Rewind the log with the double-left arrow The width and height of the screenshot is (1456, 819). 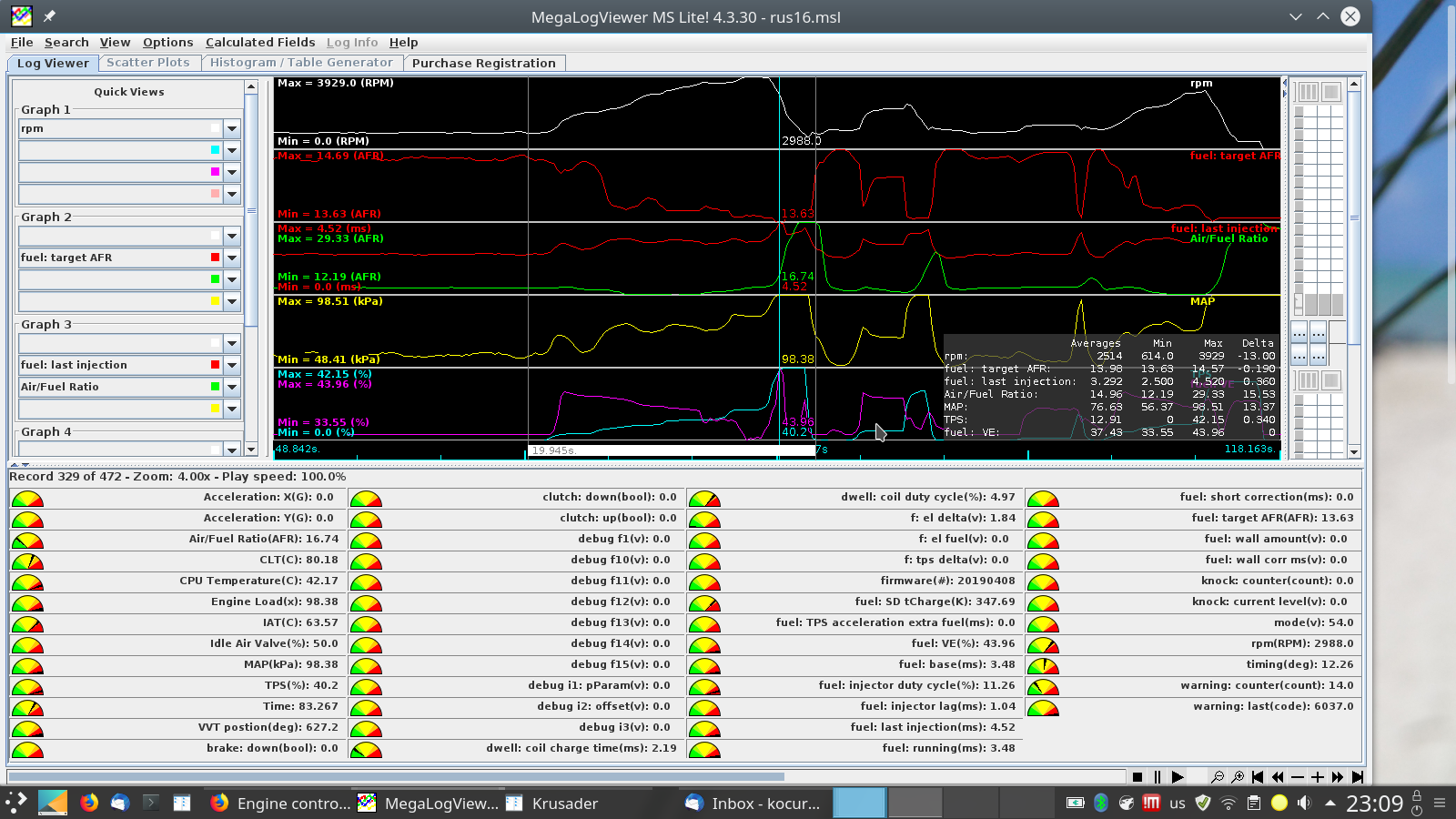[x=1278, y=777]
